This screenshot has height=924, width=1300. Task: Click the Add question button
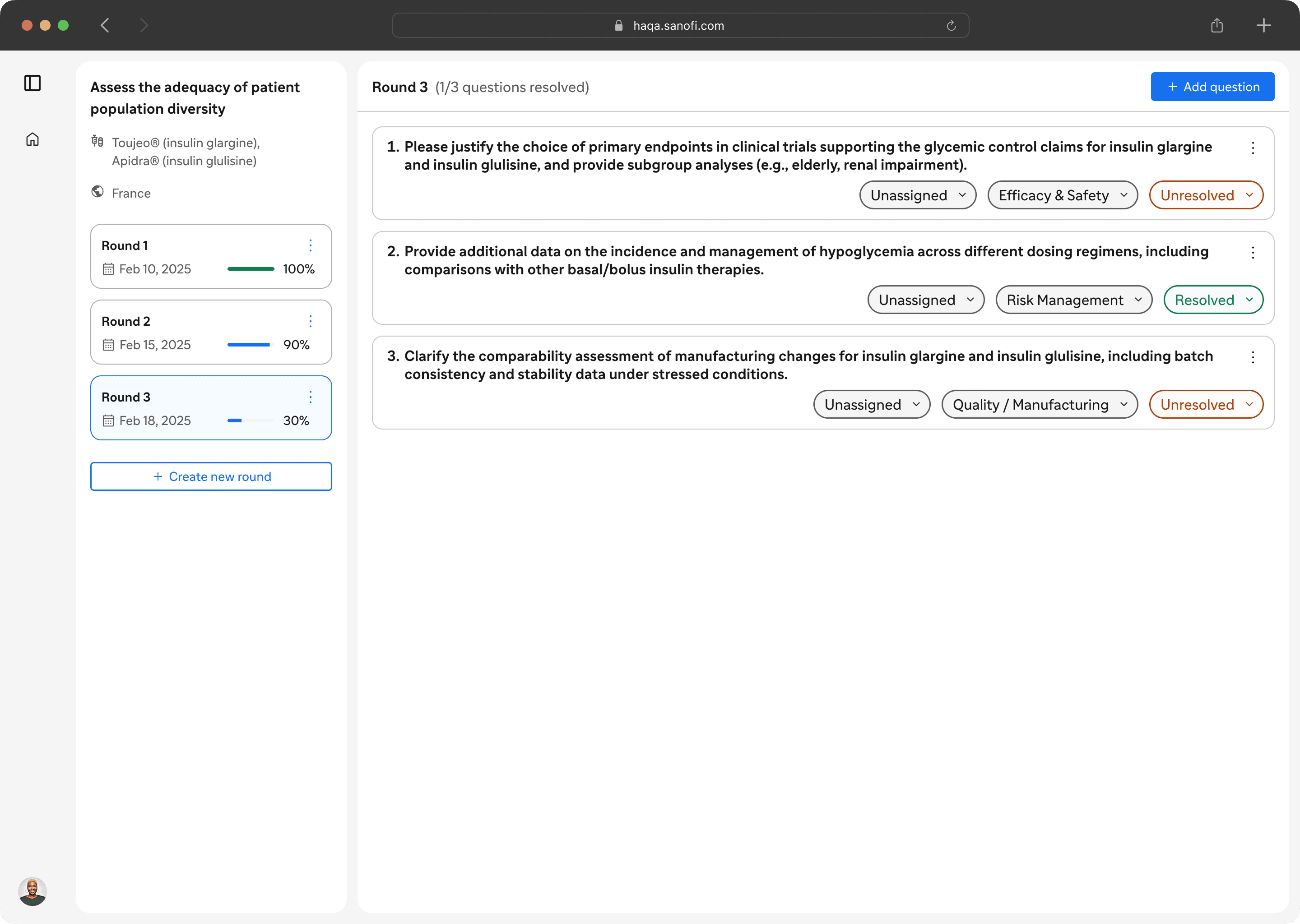(1212, 87)
